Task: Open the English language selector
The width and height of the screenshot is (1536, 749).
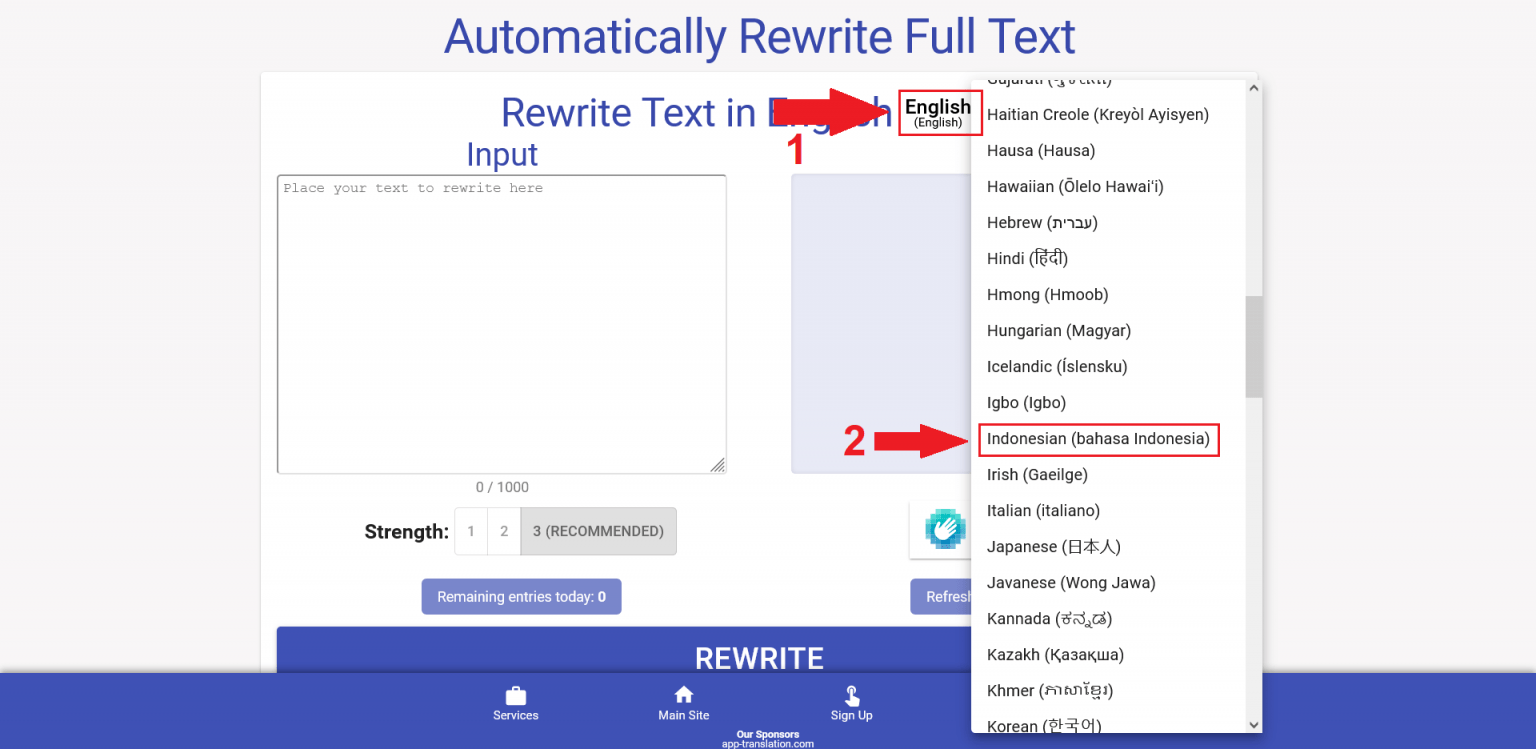Action: pyautogui.click(x=939, y=112)
